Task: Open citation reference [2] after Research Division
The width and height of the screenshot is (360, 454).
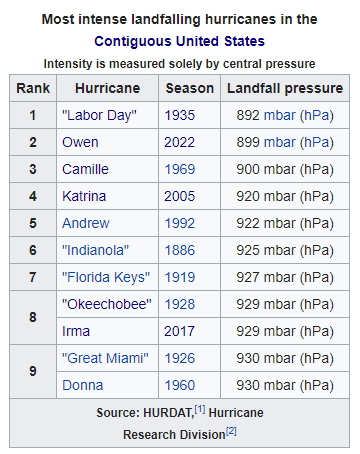Action: pos(231,431)
